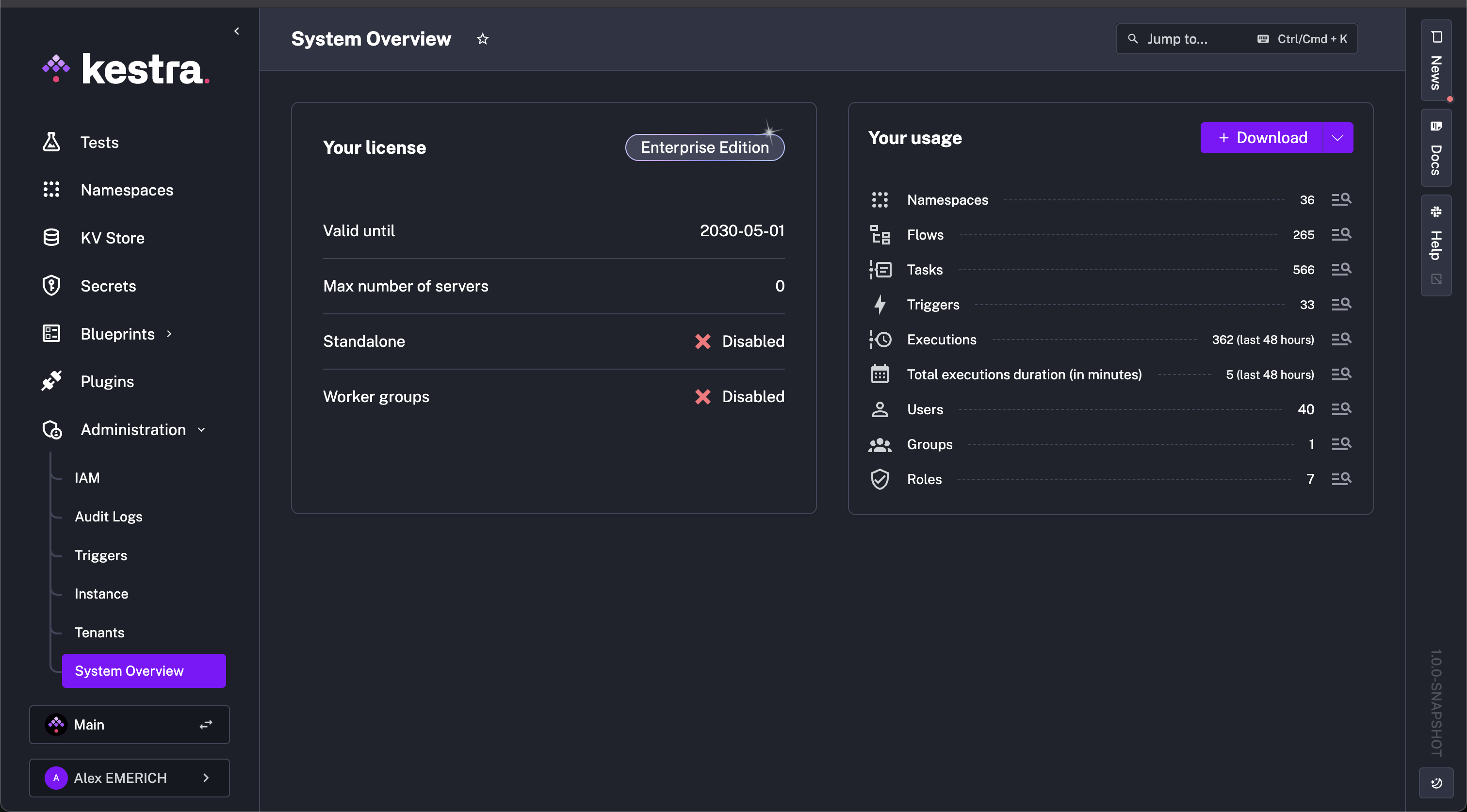Open details icon for Tasks usage row
1467x812 pixels.
[x=1341, y=269]
